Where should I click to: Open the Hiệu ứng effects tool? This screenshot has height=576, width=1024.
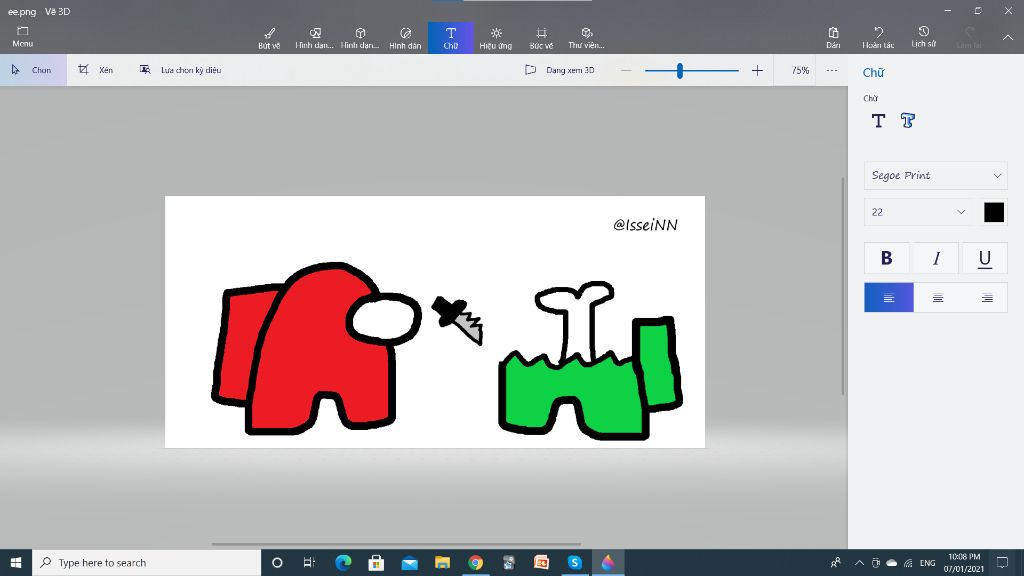[496, 38]
